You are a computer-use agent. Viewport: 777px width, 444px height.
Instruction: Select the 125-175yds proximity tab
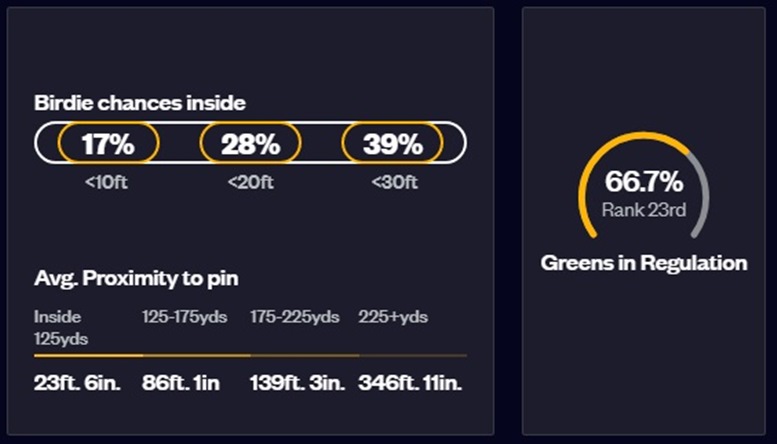pos(184,317)
